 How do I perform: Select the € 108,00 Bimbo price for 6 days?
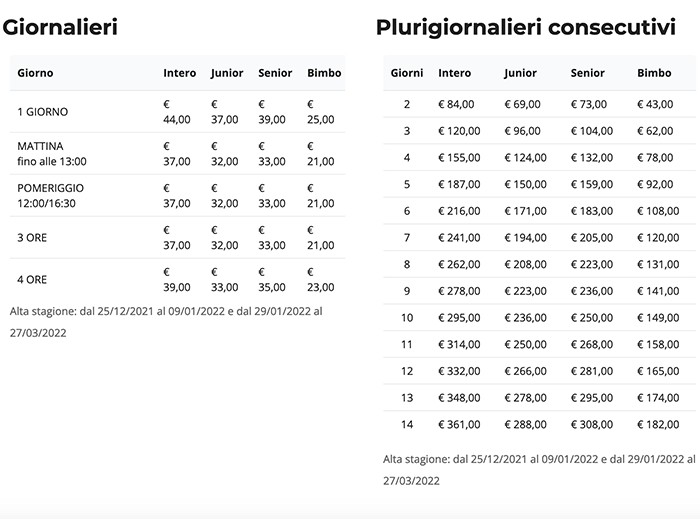coord(656,211)
